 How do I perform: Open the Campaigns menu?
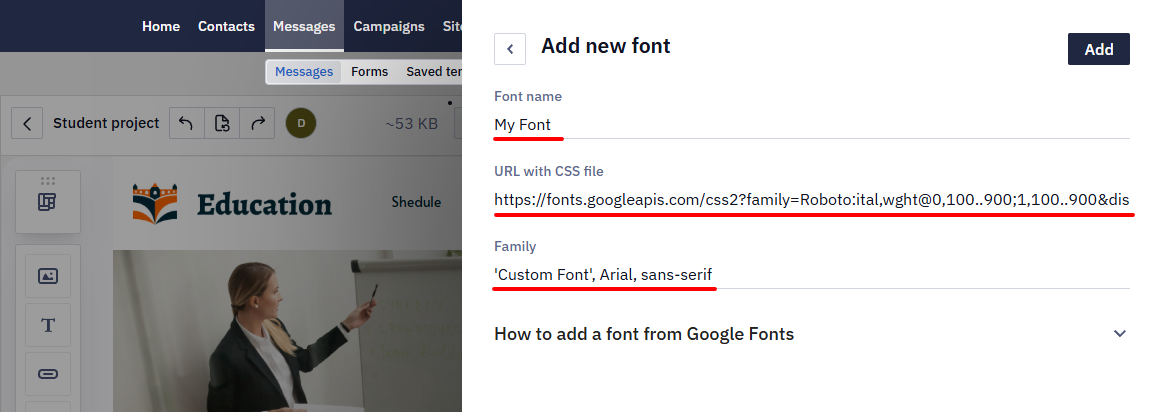(x=389, y=26)
